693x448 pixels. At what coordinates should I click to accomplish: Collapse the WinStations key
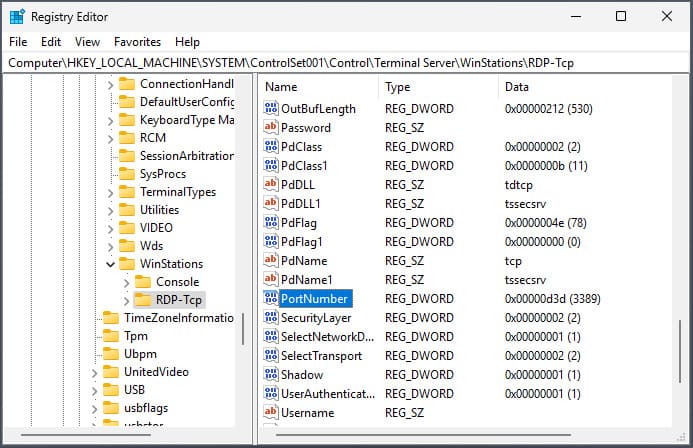pyautogui.click(x=110, y=264)
